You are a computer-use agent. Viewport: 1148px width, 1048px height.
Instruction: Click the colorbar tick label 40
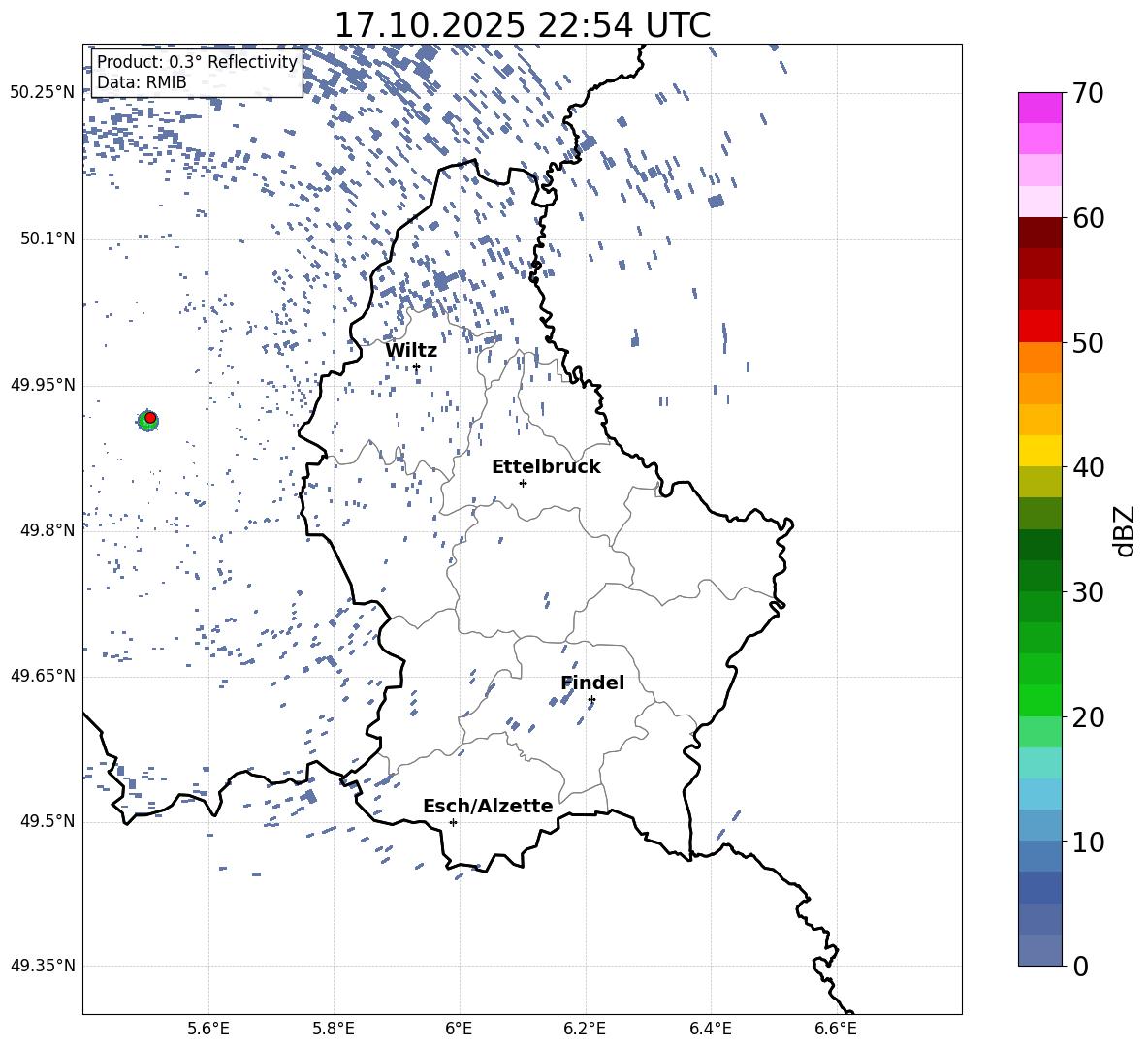click(1088, 467)
